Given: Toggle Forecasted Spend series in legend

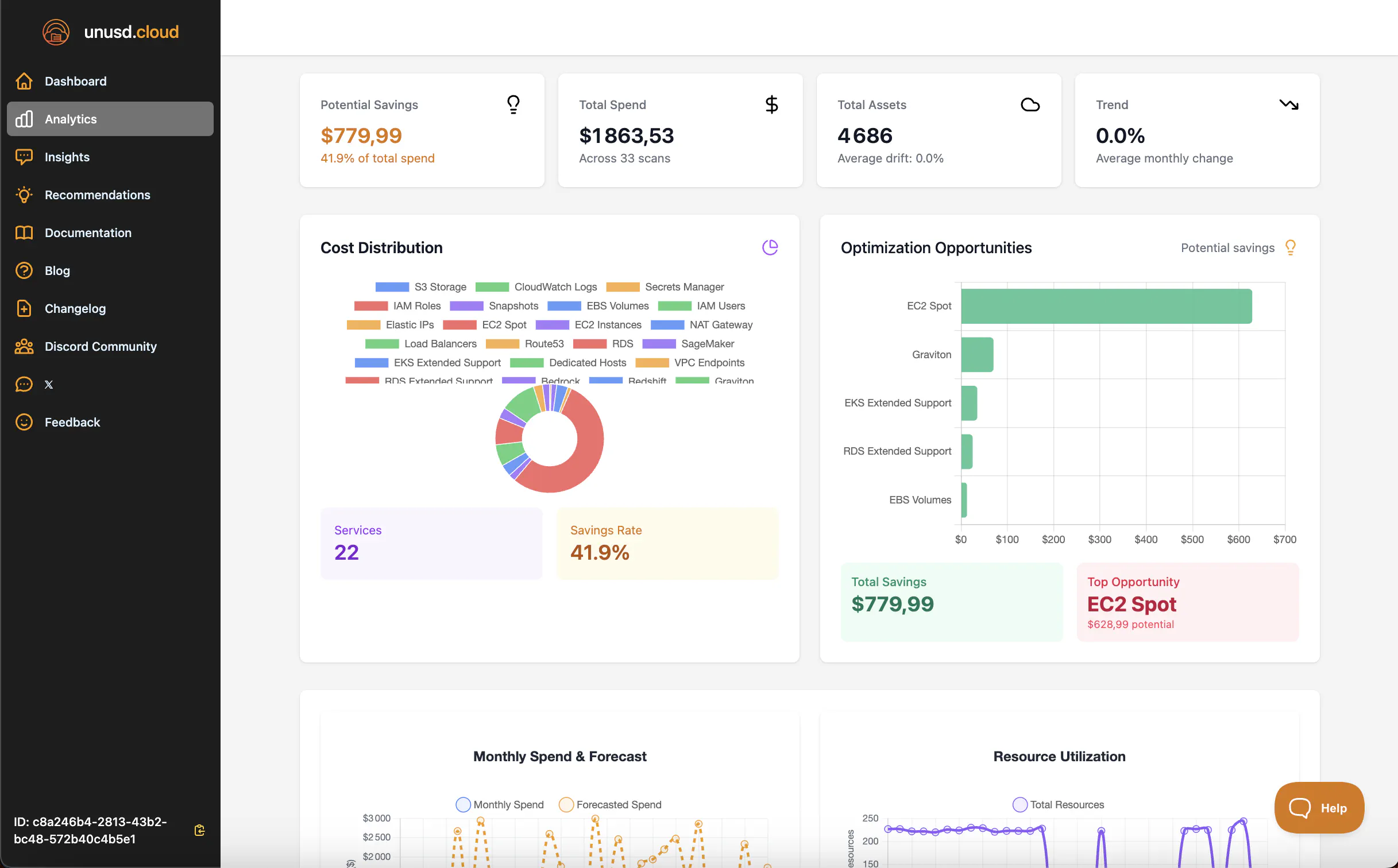Looking at the screenshot, I should (x=610, y=804).
